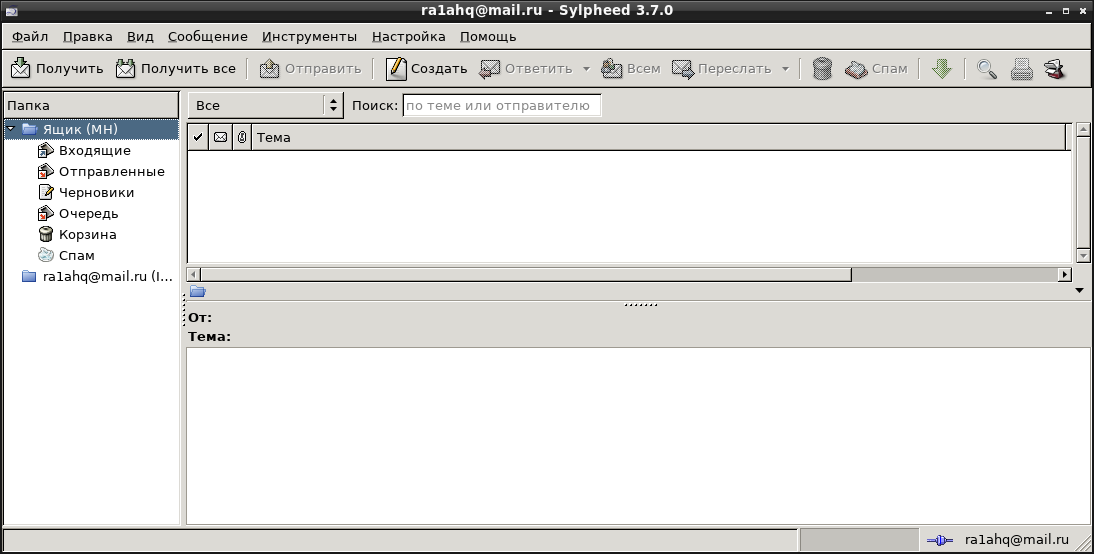The height and width of the screenshot is (554, 1094).
Task: Click the green down-arrow next message icon
Action: click(942, 68)
